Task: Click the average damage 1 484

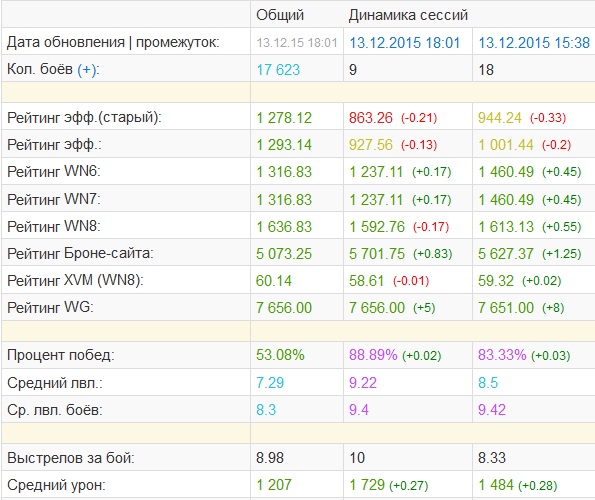Action: 496,485
